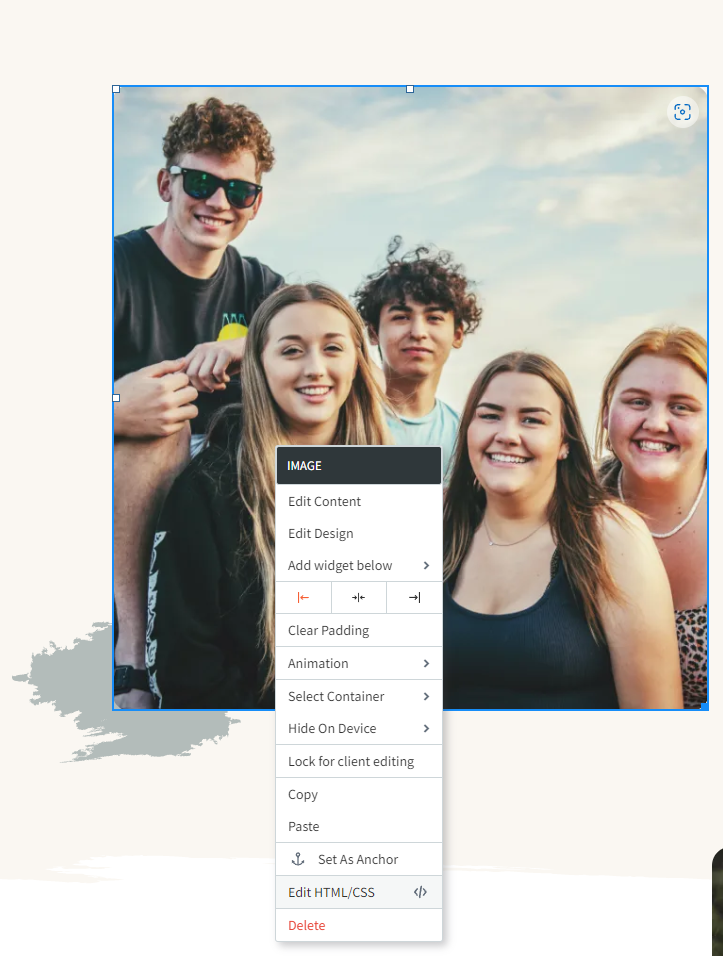Click Copy in the context menu
Image resolution: width=723 pixels, height=956 pixels.
click(303, 795)
